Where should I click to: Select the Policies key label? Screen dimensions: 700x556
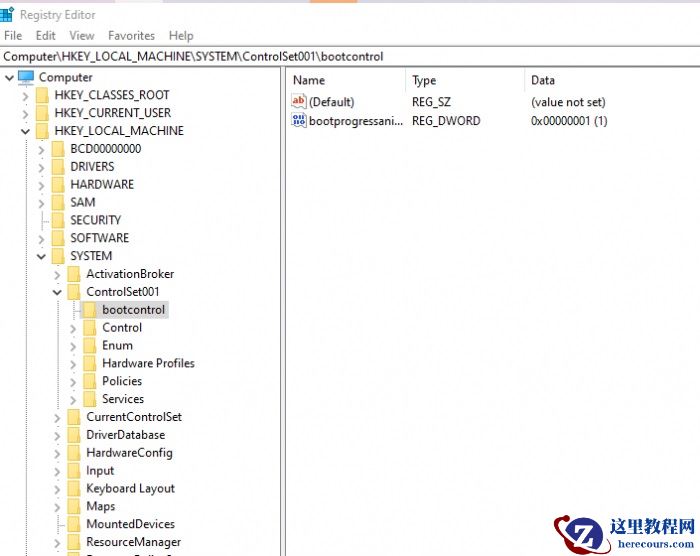pyautogui.click(x=122, y=381)
